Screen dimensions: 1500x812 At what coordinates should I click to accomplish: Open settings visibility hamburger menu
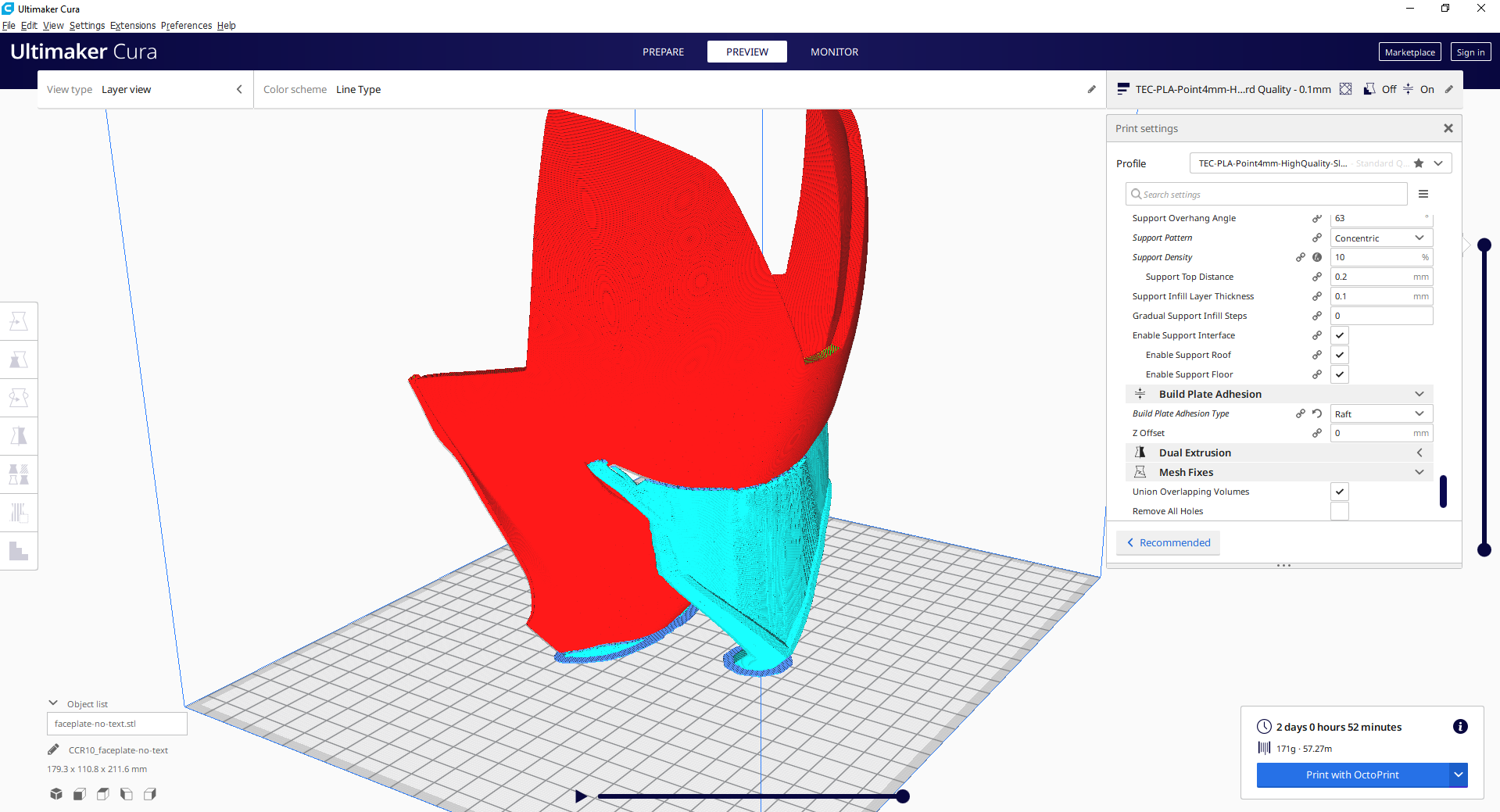[x=1423, y=194]
